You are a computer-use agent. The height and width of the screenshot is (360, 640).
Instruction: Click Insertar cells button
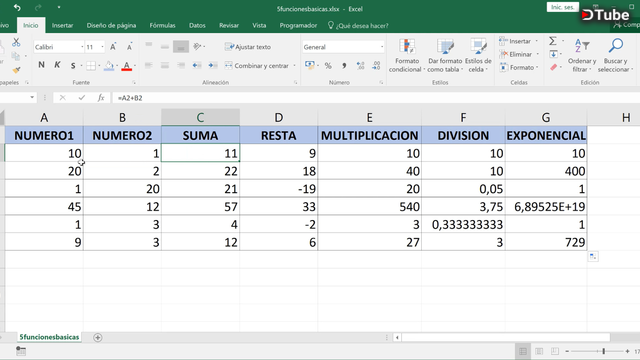pyautogui.click(x=515, y=41)
